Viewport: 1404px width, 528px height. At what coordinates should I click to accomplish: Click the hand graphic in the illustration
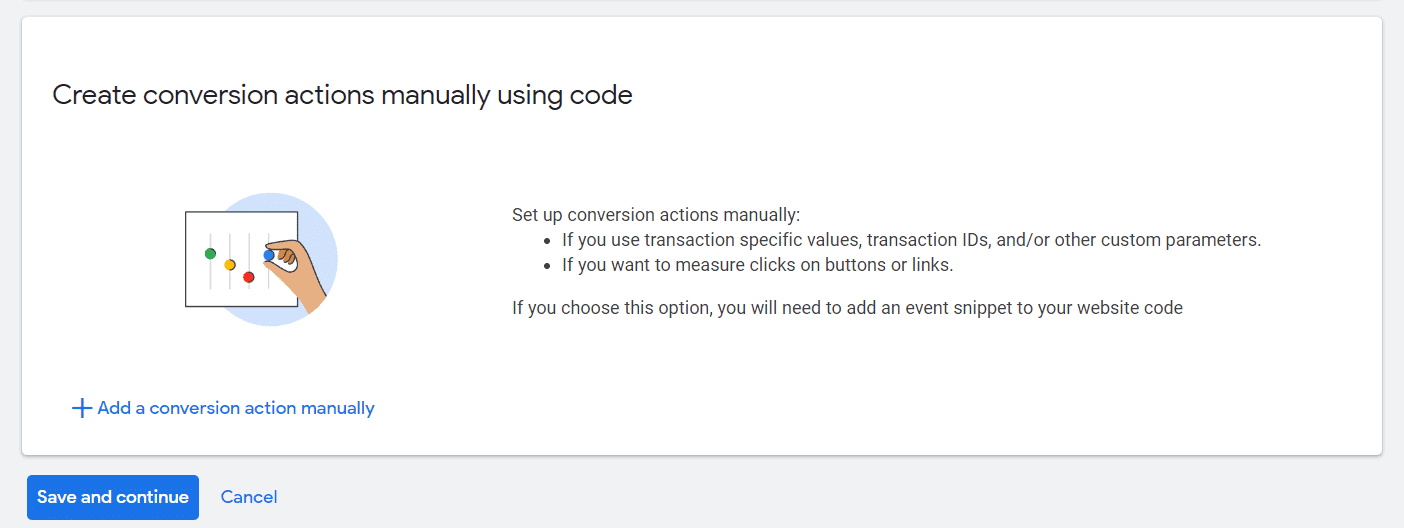click(x=300, y=273)
